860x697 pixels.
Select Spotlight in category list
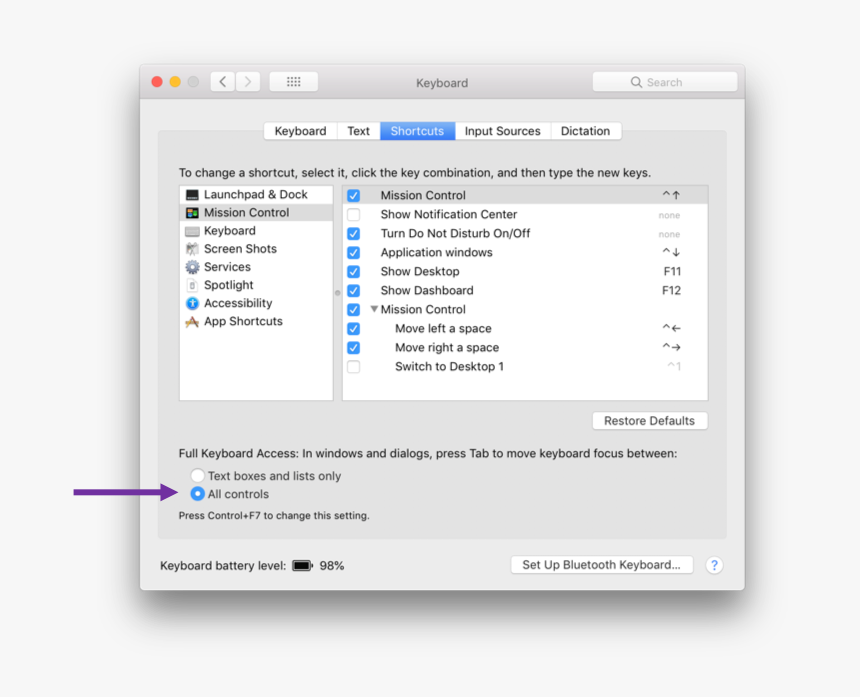click(256, 285)
